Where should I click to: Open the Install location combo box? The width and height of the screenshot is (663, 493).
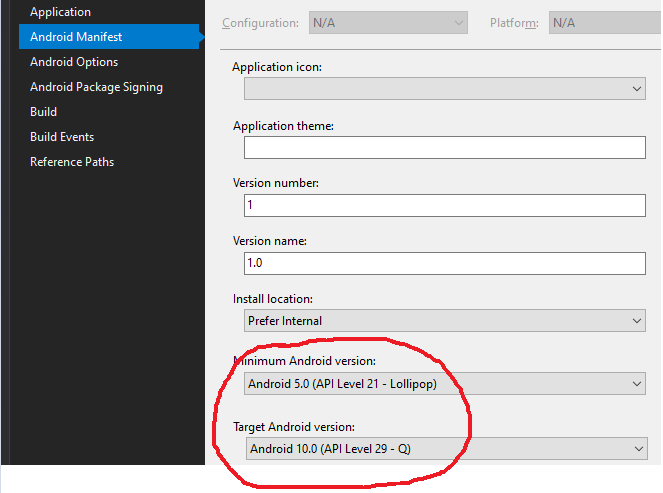(x=445, y=320)
